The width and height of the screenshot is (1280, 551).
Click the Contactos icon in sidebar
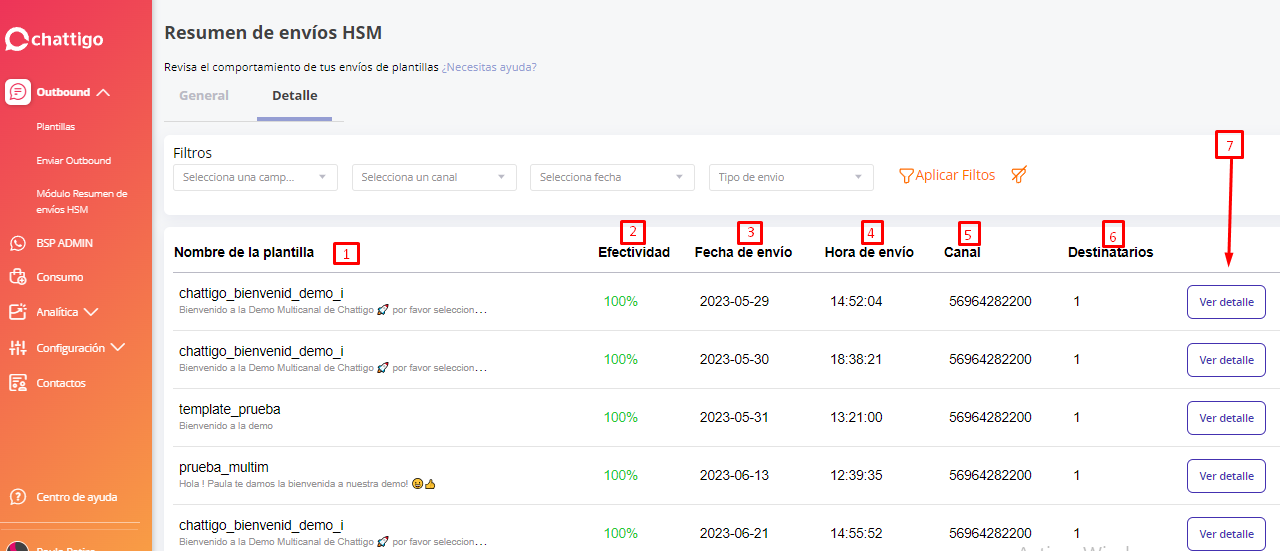17,383
